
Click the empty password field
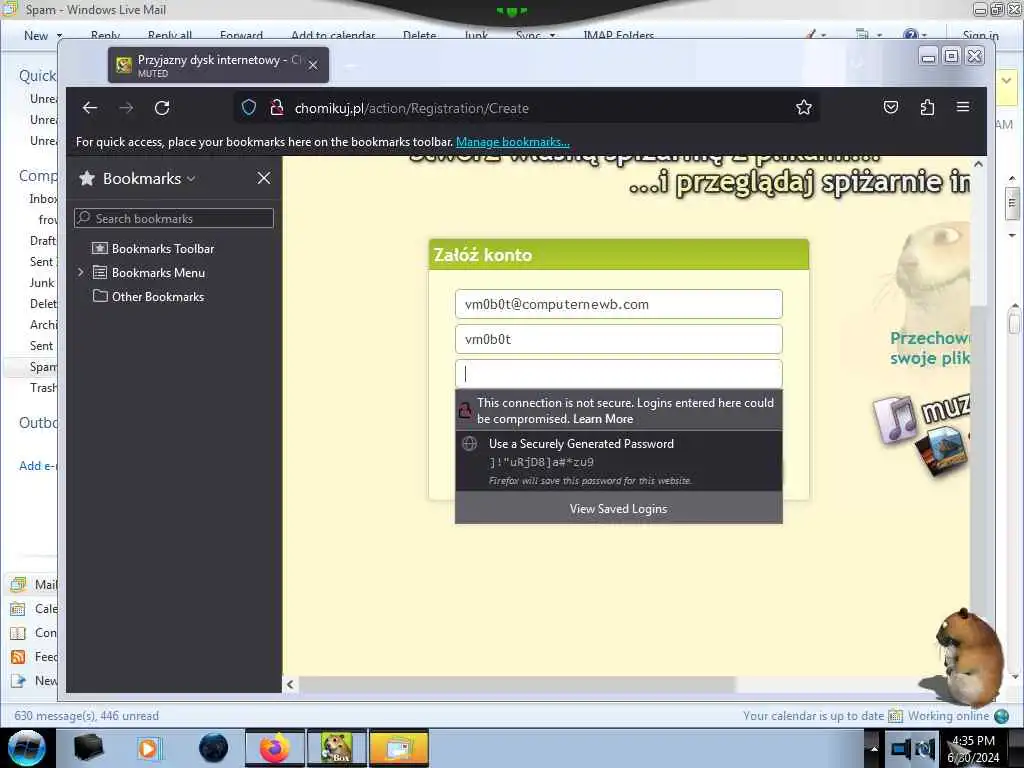point(618,374)
